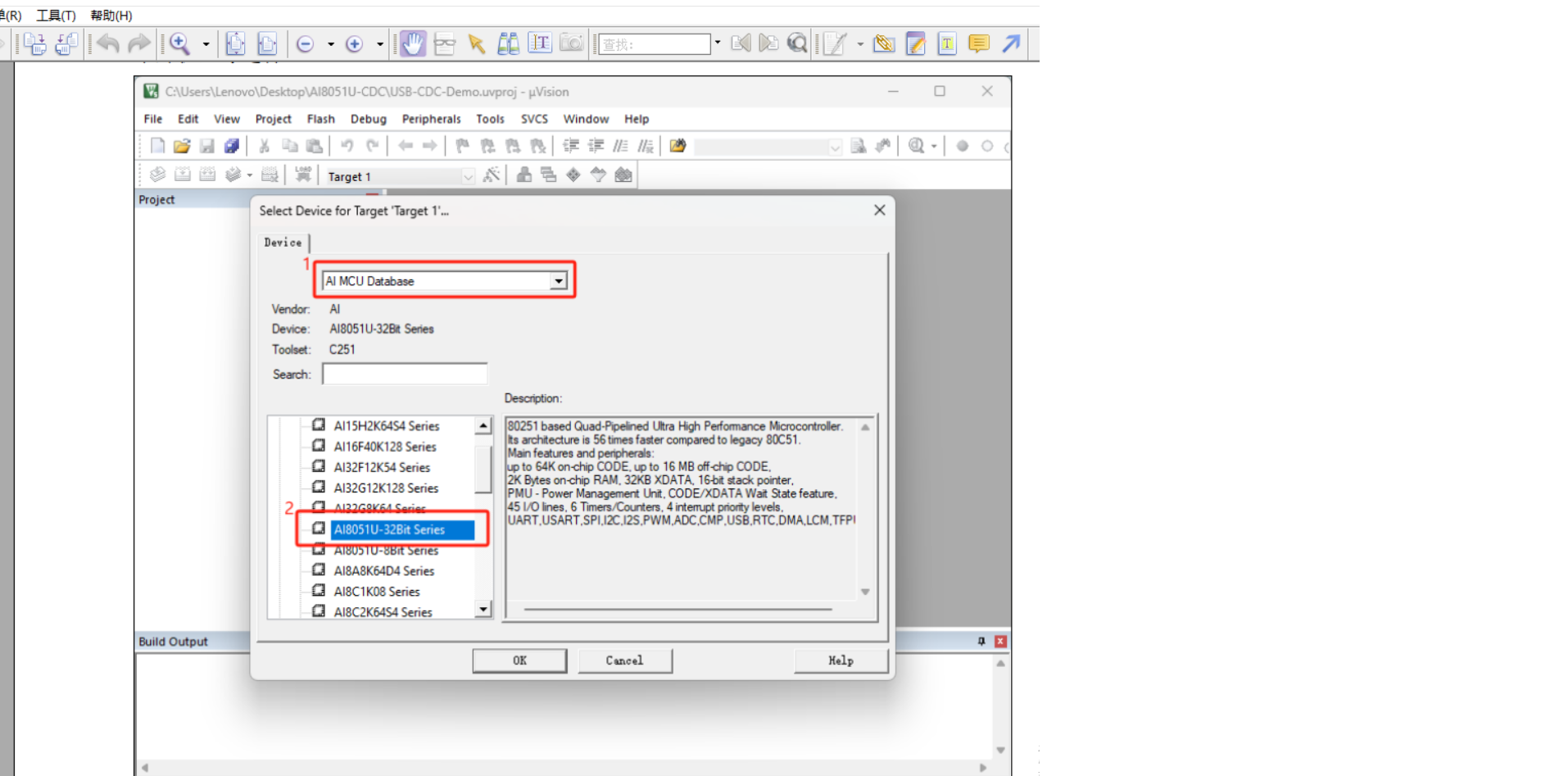Viewport: 1568px width, 776px height.
Task: Open the Peripherals menu in µVision
Action: pos(431,119)
